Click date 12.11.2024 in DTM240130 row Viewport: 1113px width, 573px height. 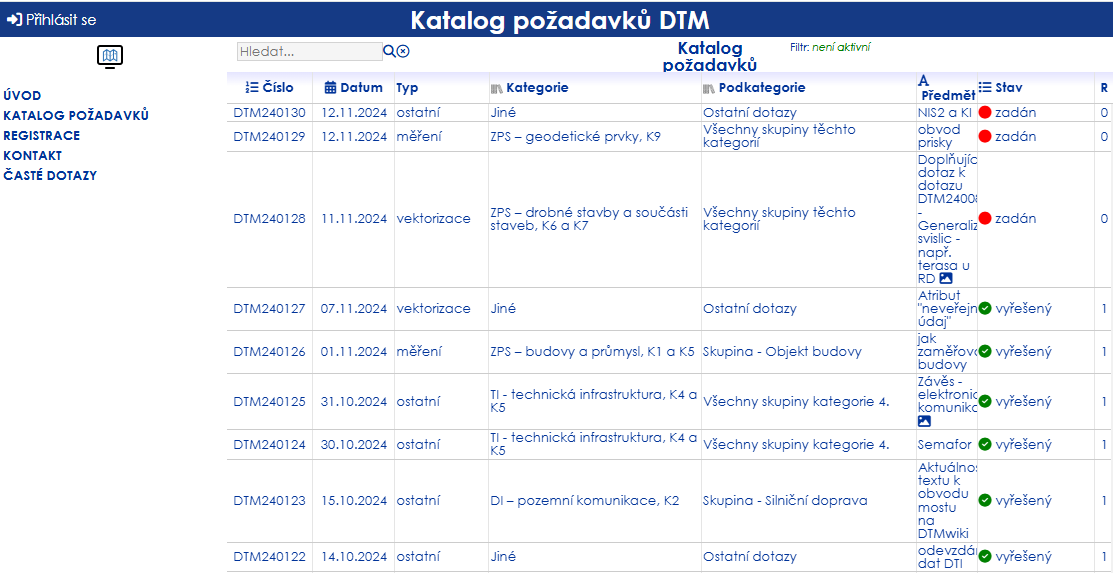(x=354, y=112)
